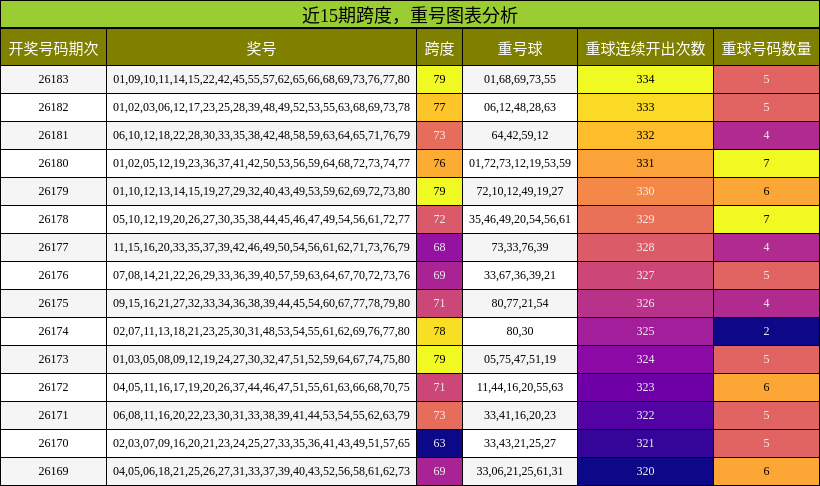The width and height of the screenshot is (820, 486).
Task: Click the 重球号码数量 column header
Action: coord(767,48)
